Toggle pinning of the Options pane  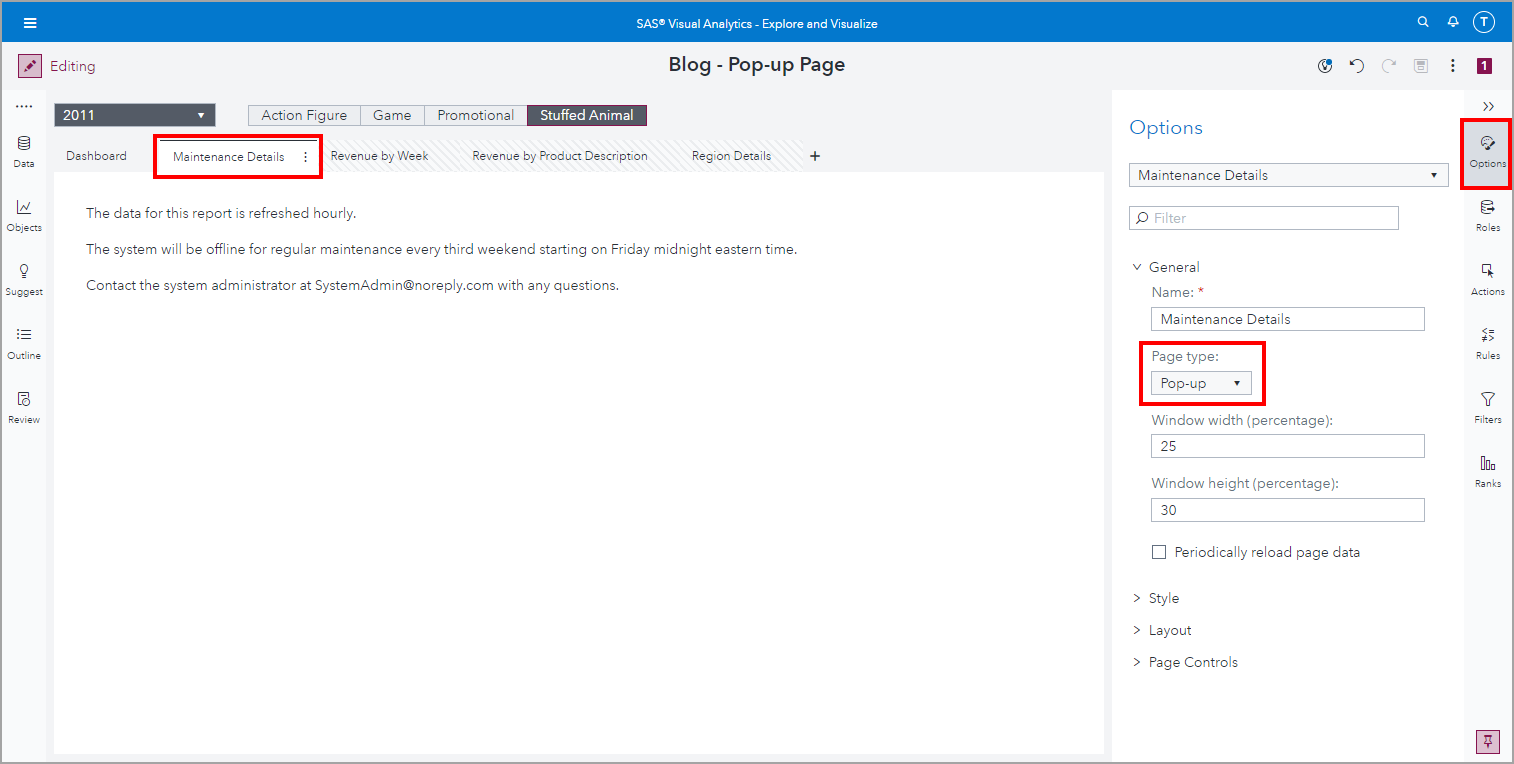1487,741
